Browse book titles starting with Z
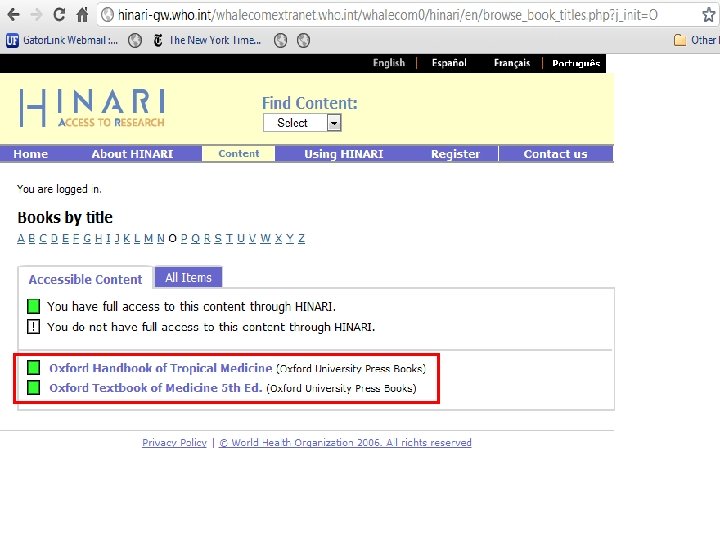Image resolution: width=720 pixels, height=540 pixels. 301,238
